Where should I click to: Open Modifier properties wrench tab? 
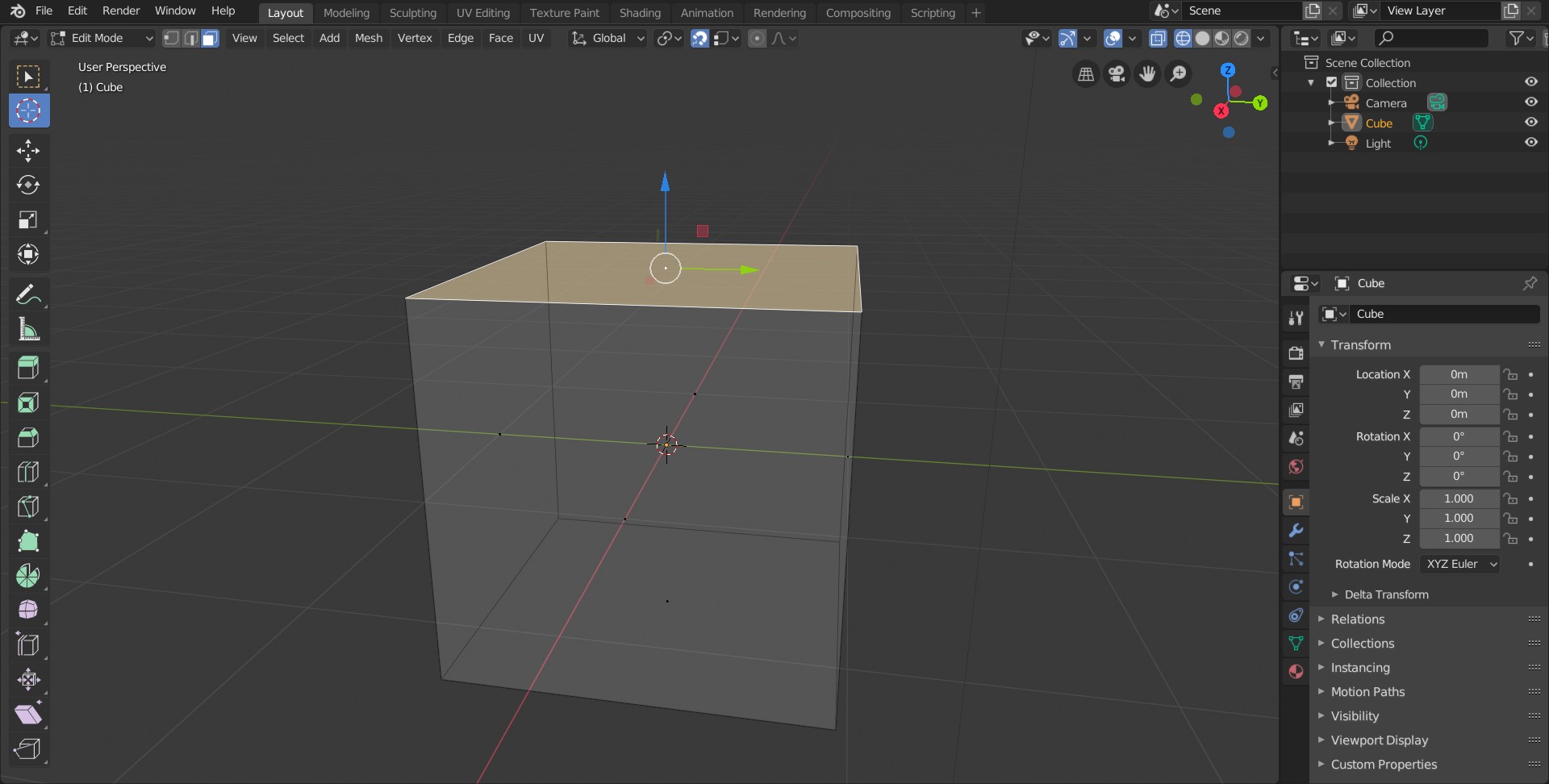tap(1296, 531)
